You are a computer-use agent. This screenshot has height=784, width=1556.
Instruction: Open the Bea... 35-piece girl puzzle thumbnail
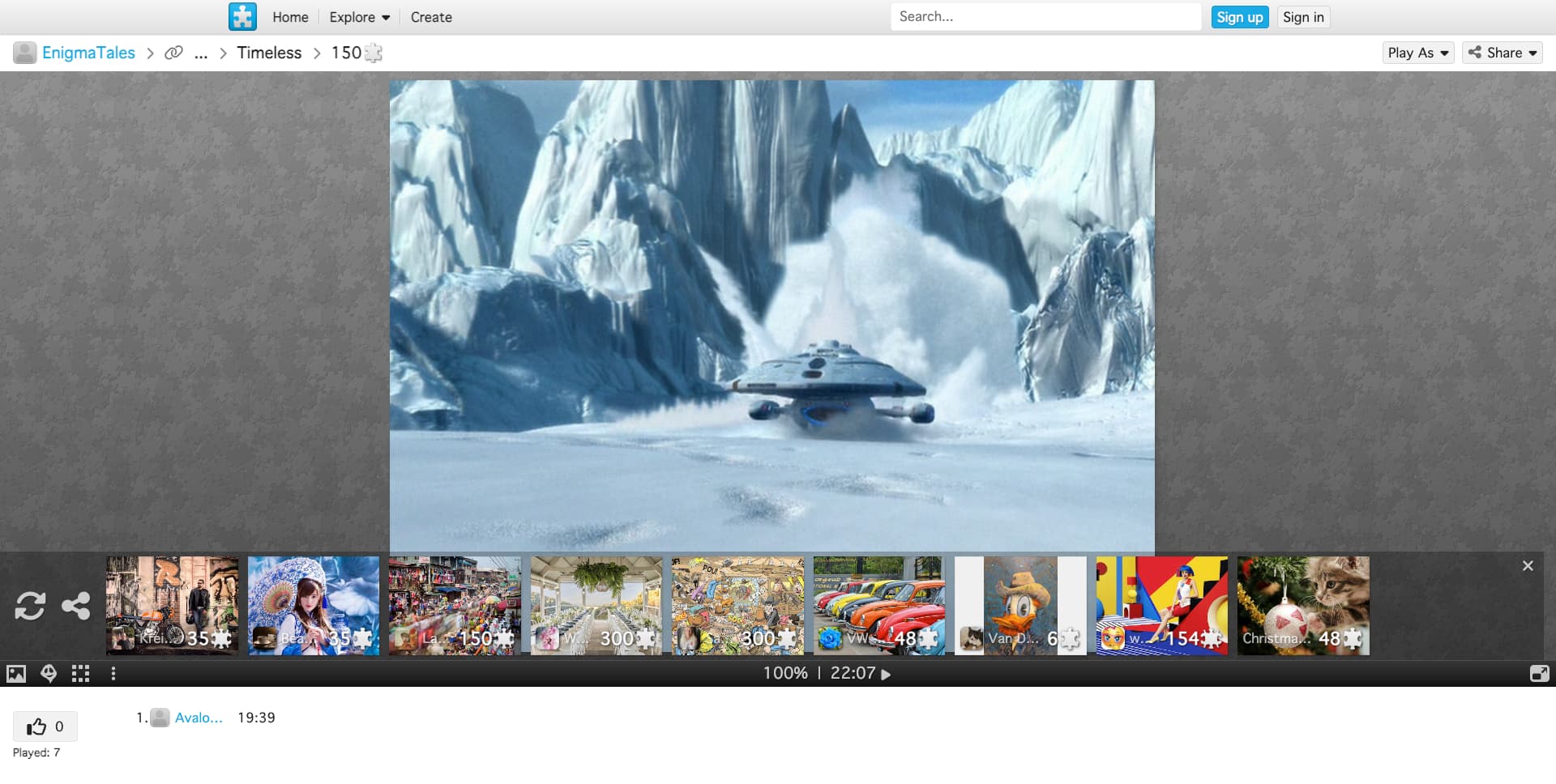click(x=314, y=605)
